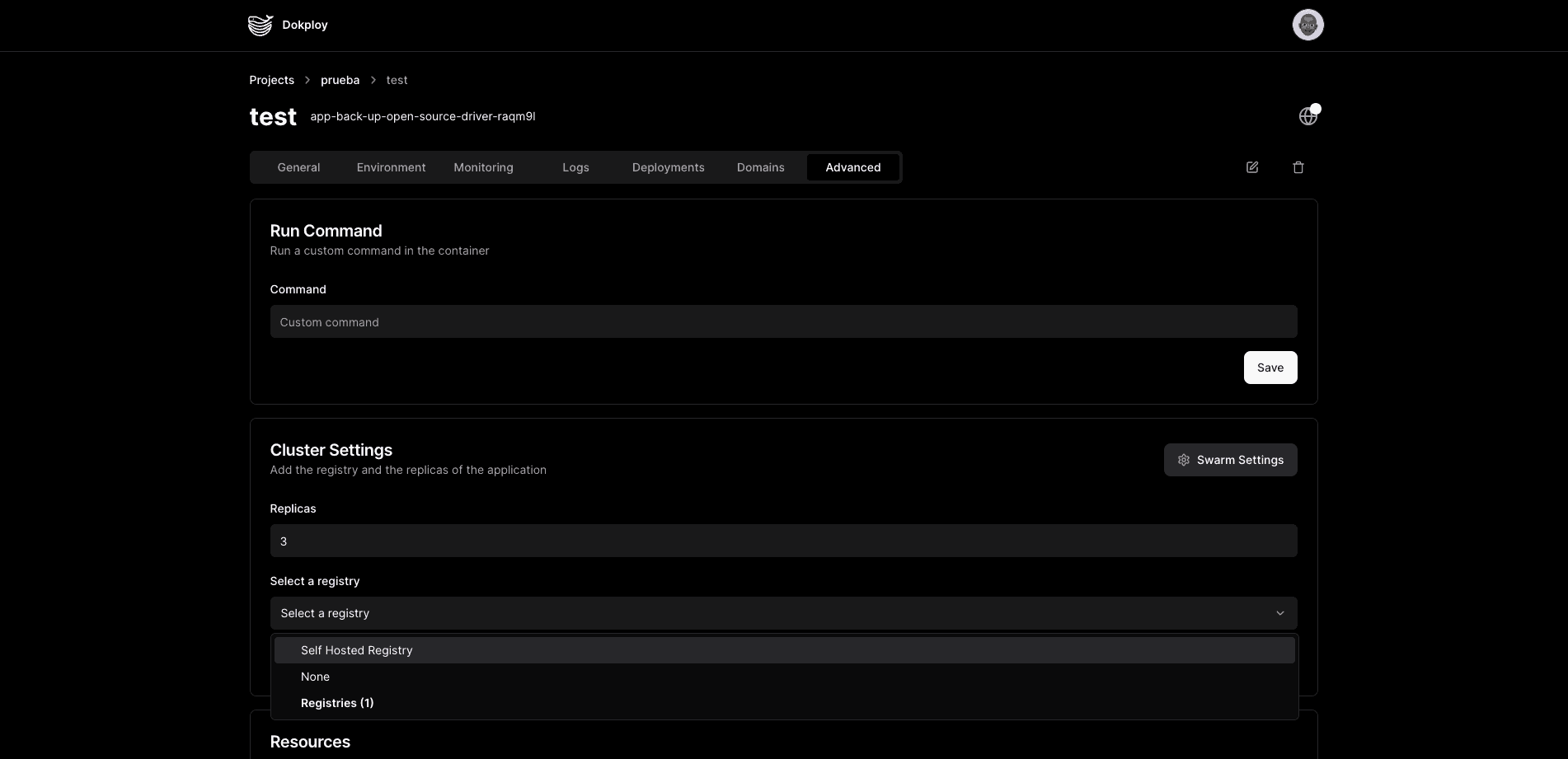Open the user avatar menu
The width and height of the screenshot is (1568, 759).
(1307, 25)
